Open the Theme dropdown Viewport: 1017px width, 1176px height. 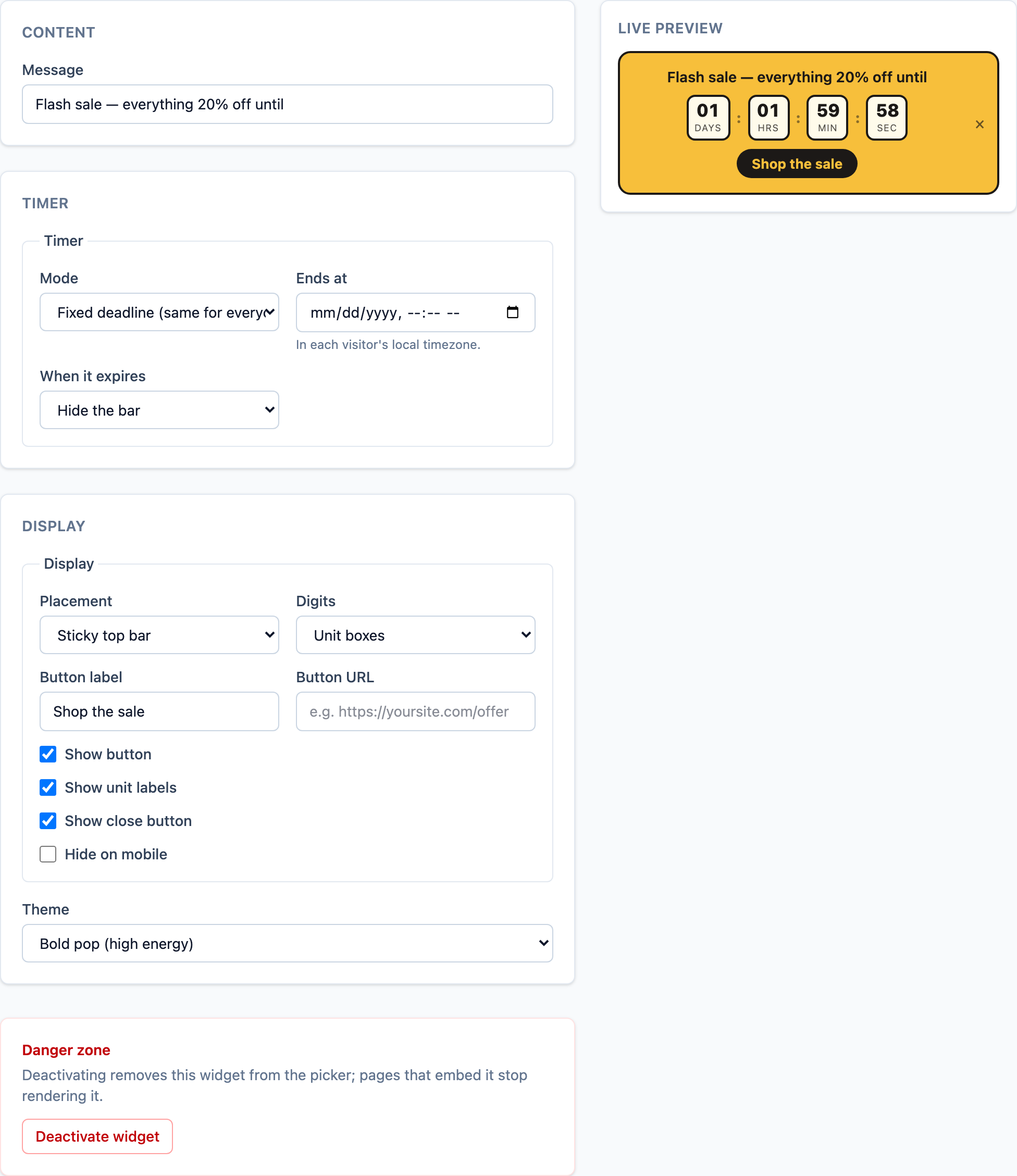click(287, 943)
